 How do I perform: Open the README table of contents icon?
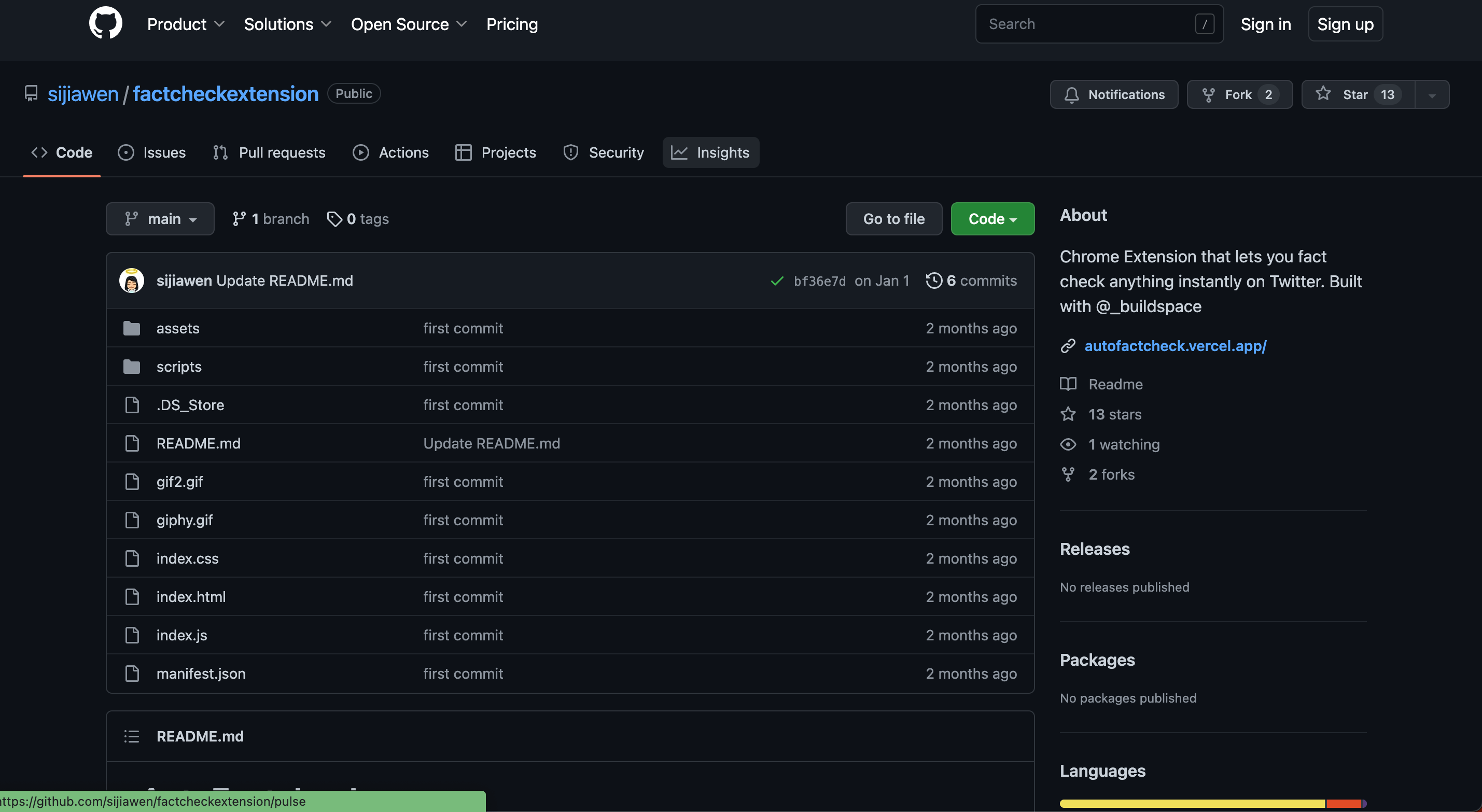click(x=132, y=736)
